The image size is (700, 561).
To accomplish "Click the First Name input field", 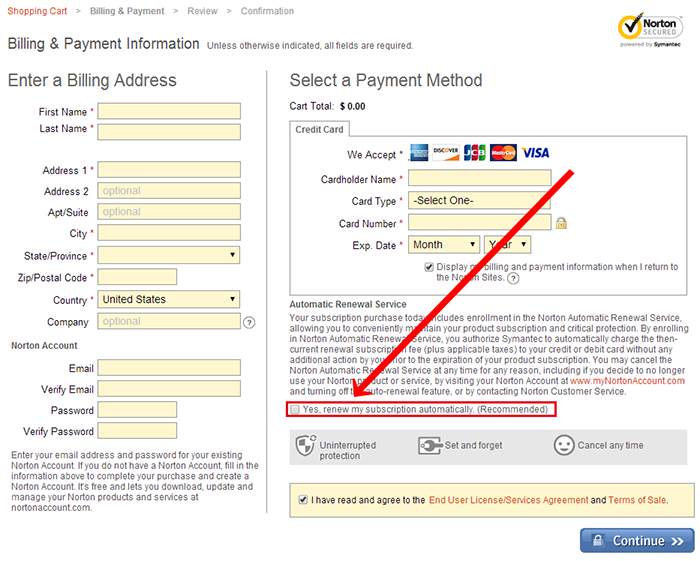I will click(169, 112).
